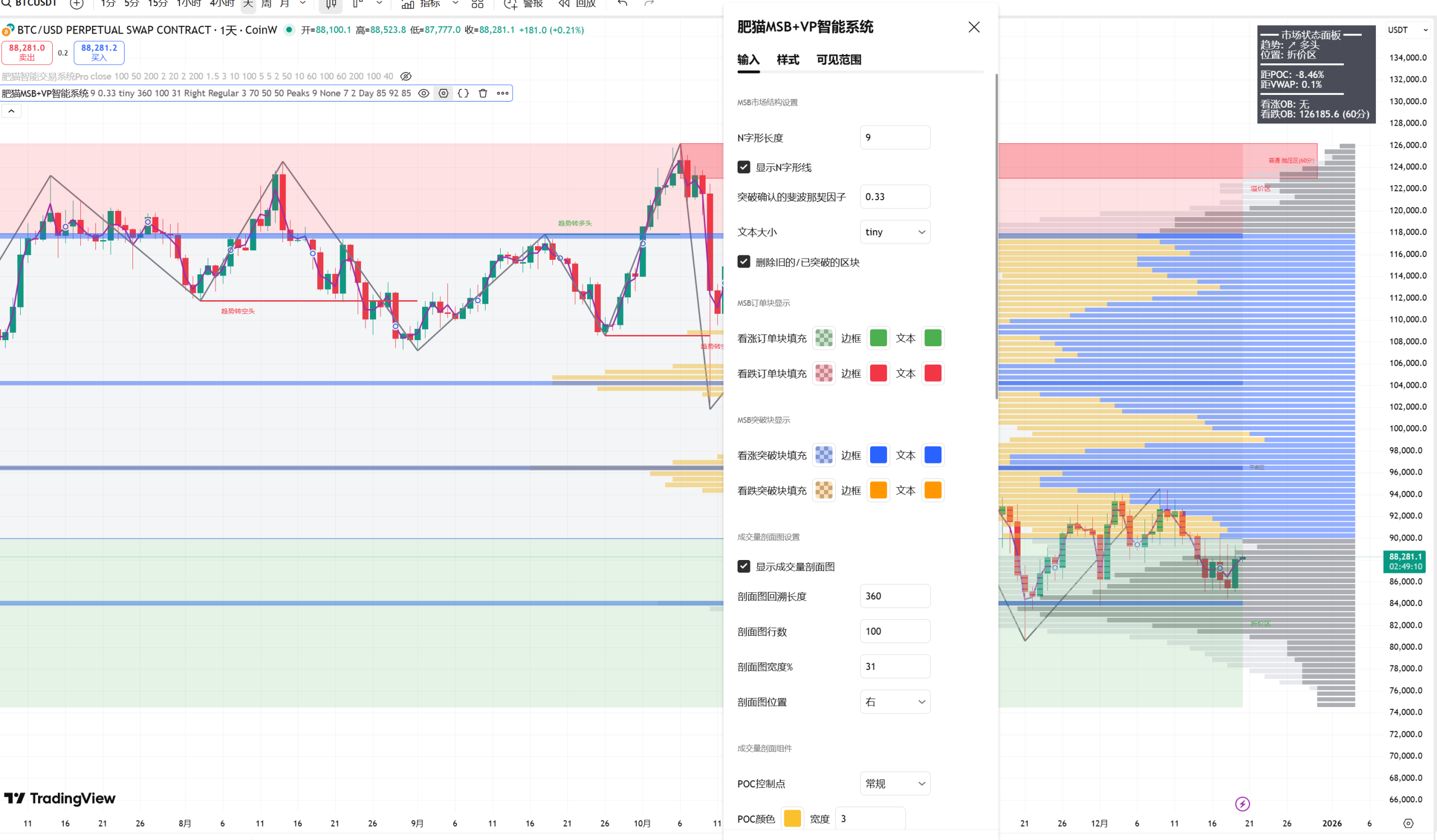Select the 天 daily timeframe button

[x=248, y=4]
